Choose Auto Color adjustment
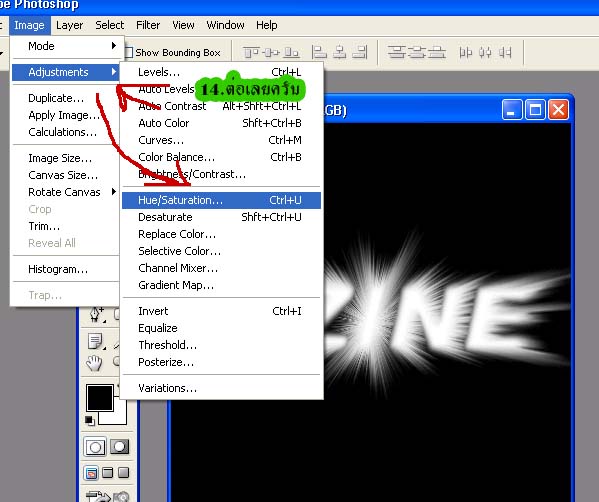Image resolution: width=599 pixels, height=502 pixels. [x=221, y=123]
